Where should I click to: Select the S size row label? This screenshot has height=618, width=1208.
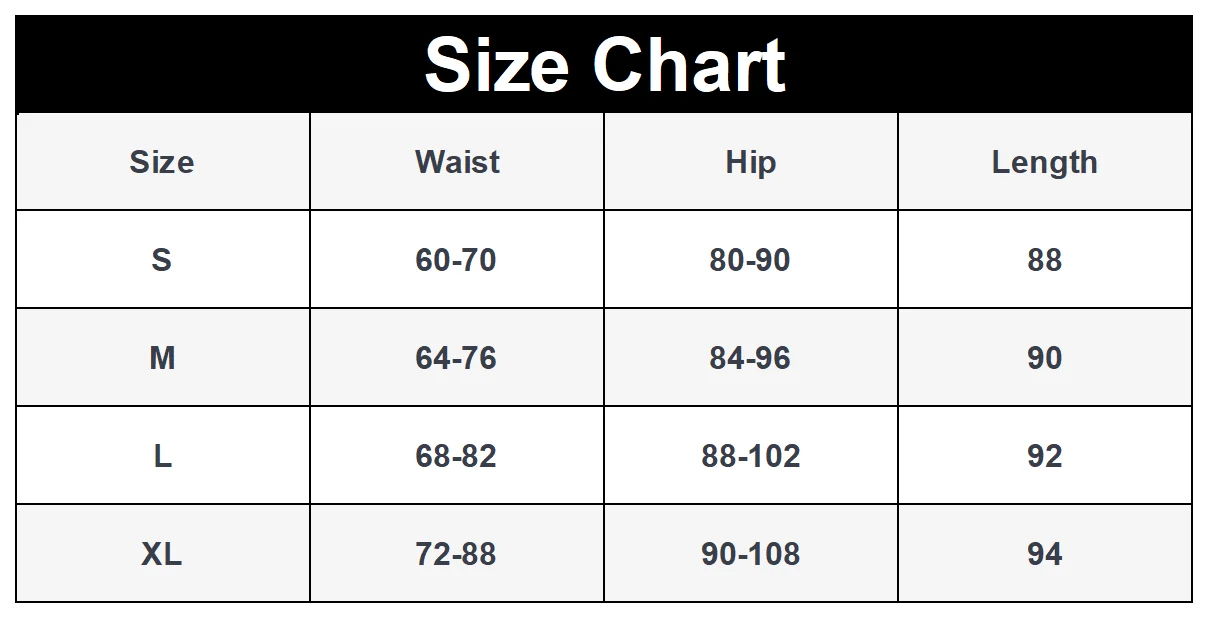(x=162, y=260)
